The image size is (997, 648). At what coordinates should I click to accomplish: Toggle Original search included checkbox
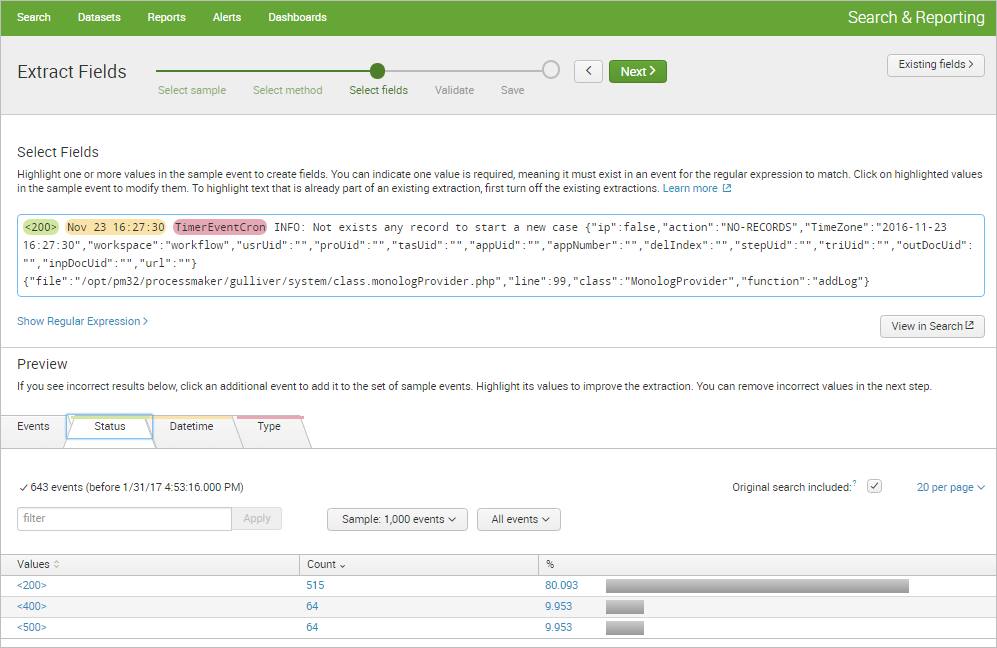pyautogui.click(x=874, y=487)
